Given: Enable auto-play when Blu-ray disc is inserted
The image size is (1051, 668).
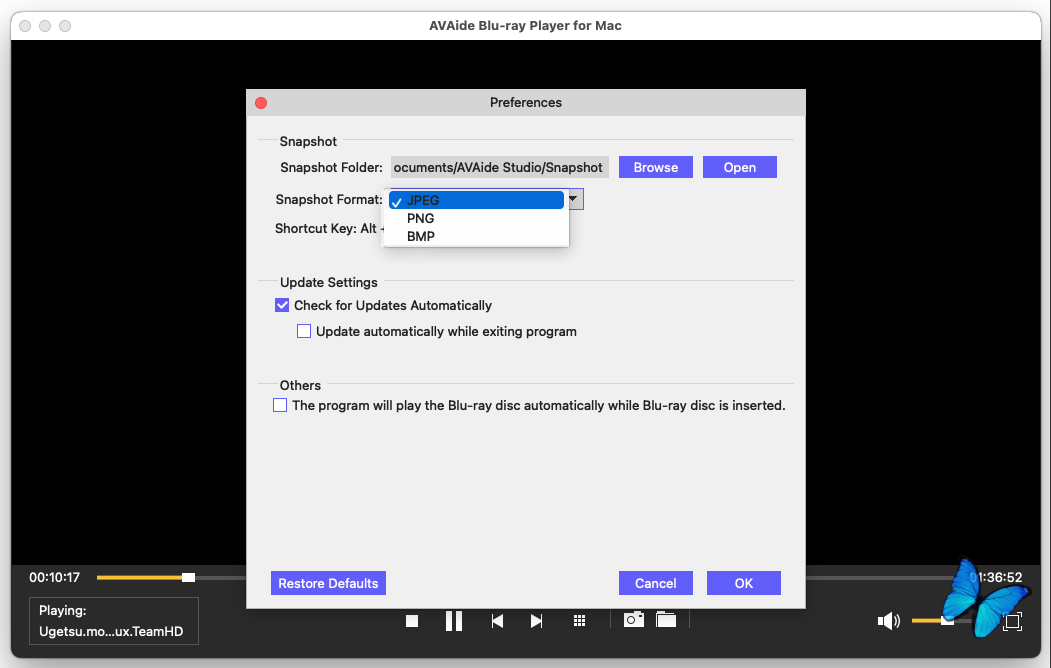Looking at the screenshot, I should point(280,406).
